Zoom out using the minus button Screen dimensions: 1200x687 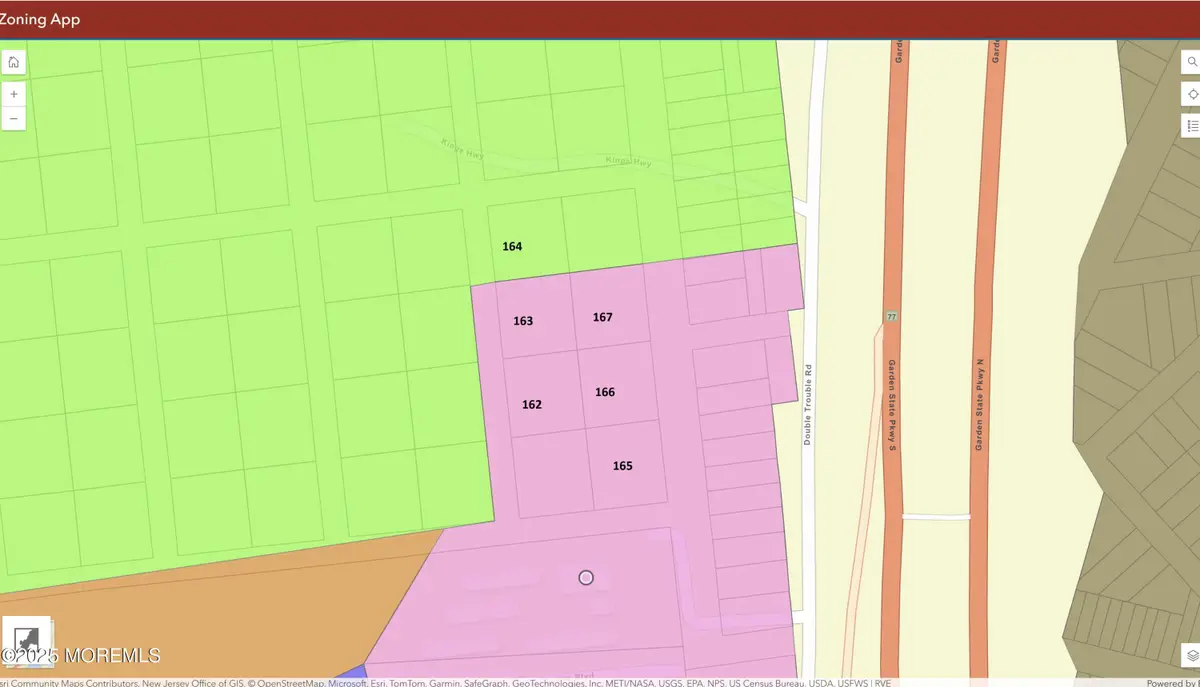tap(13, 118)
